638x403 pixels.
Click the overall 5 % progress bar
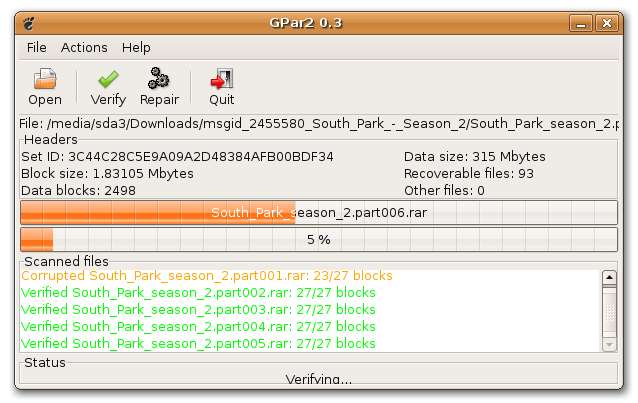click(x=319, y=239)
